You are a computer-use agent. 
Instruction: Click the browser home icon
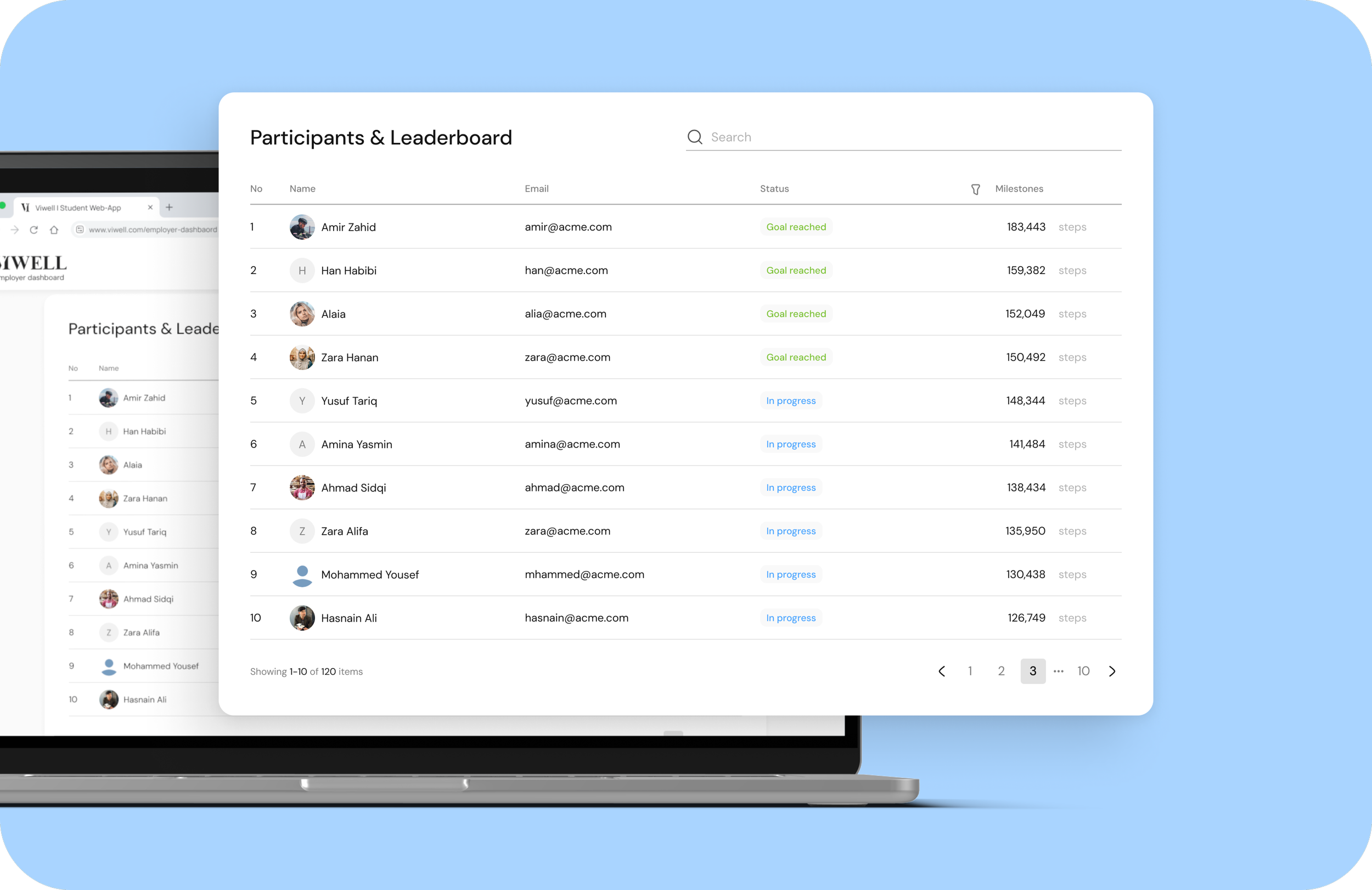(54, 230)
